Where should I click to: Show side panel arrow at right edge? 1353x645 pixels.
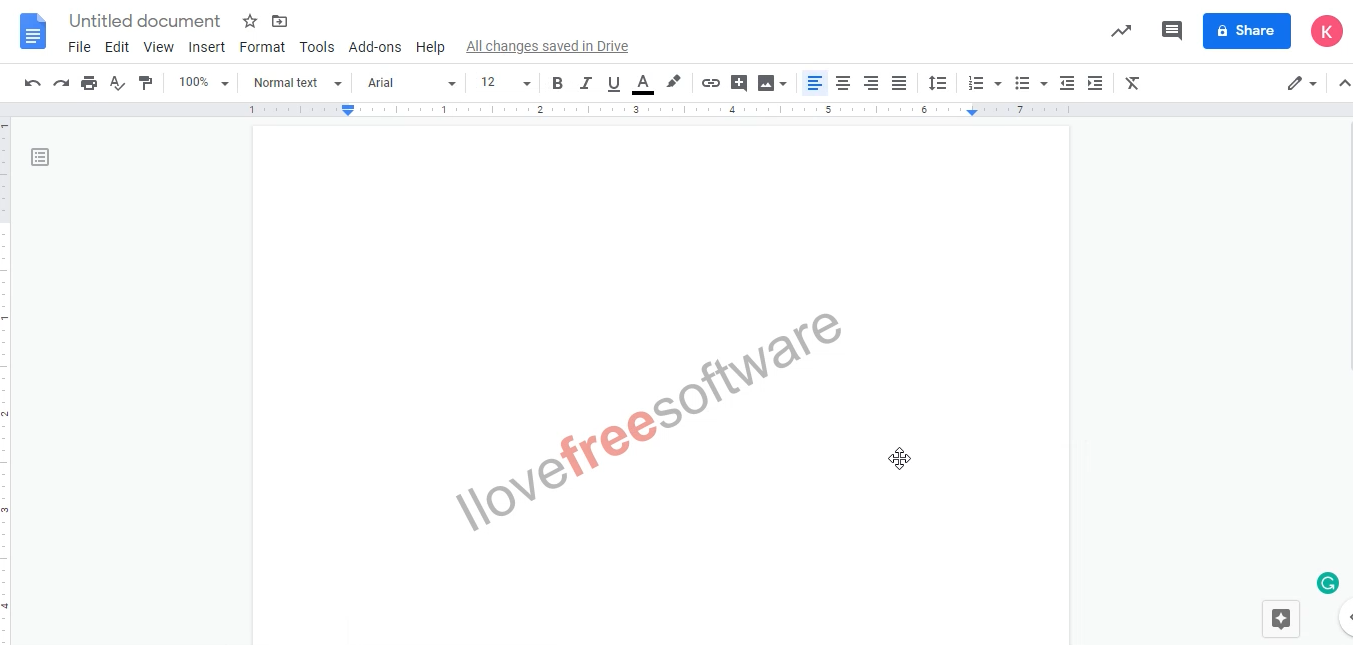tap(1346, 617)
